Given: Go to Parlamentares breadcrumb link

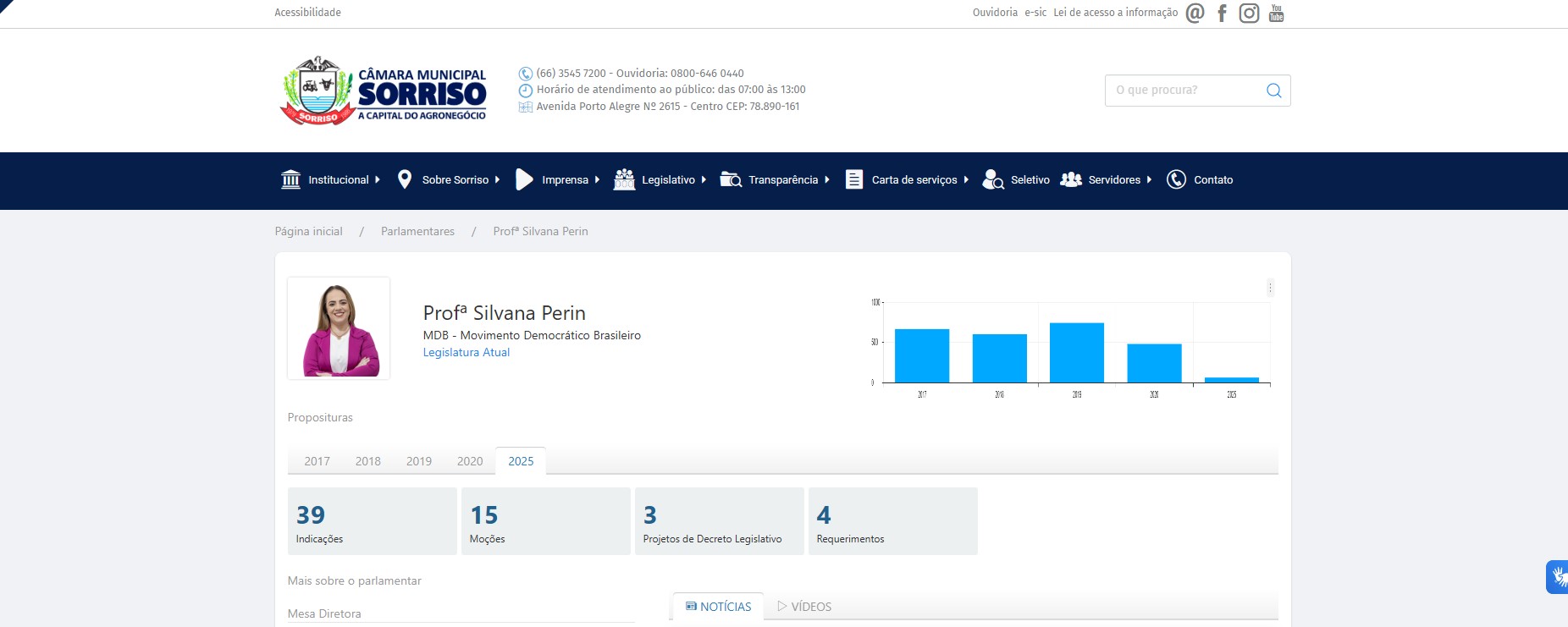Looking at the screenshot, I should (417, 232).
